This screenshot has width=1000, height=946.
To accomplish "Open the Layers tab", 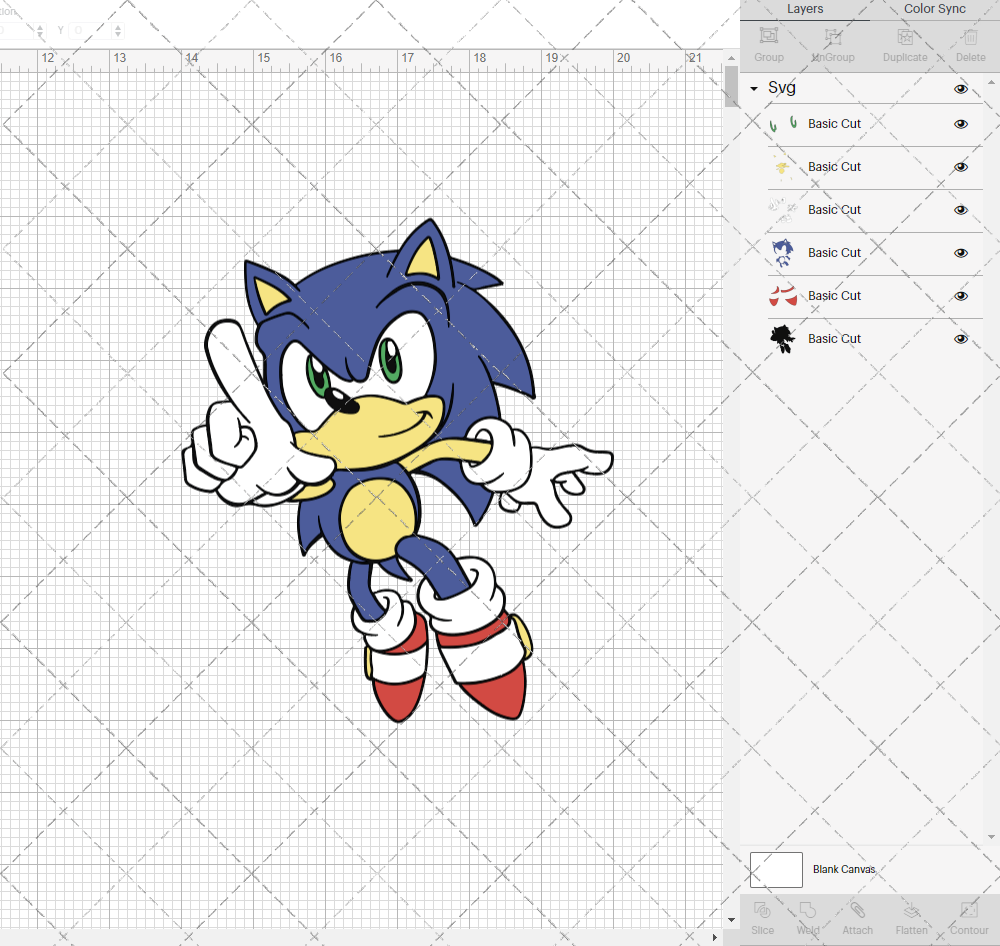I will (805, 9).
